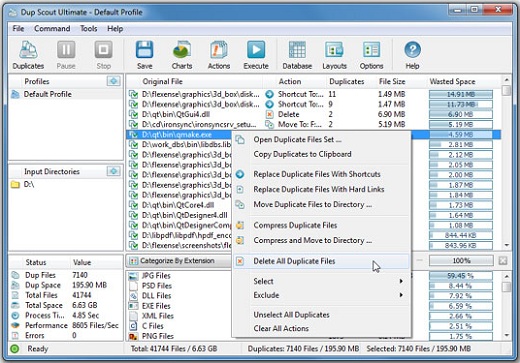This screenshot has height=363, width=520.
Task: Toggle checkbox for D:\work_dbs\bin\libdbs.lib
Action: point(133,145)
